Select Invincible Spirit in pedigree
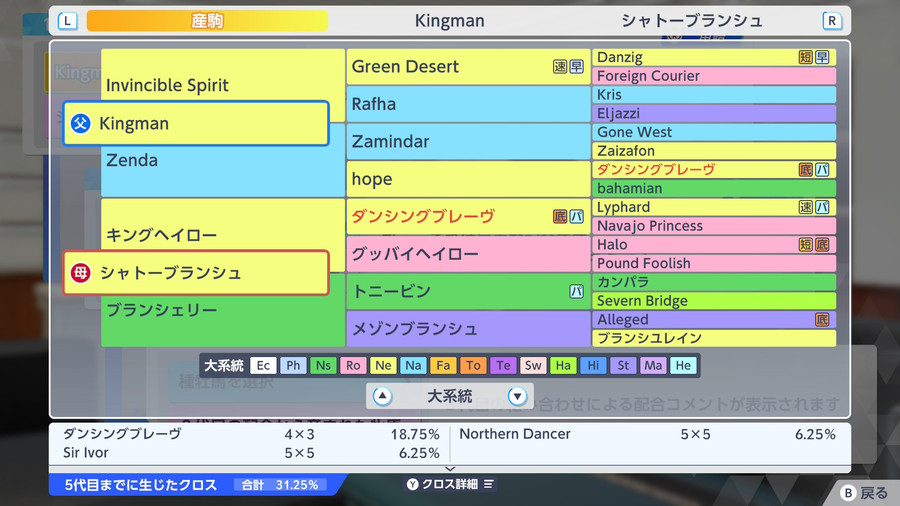Image resolution: width=900 pixels, height=506 pixels. (223, 85)
